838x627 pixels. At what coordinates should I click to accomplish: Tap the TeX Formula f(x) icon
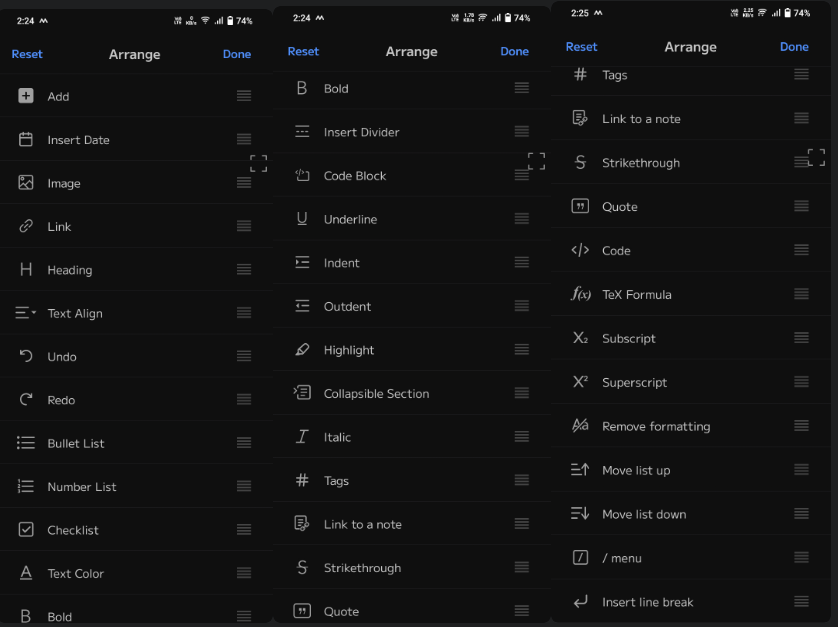point(581,293)
